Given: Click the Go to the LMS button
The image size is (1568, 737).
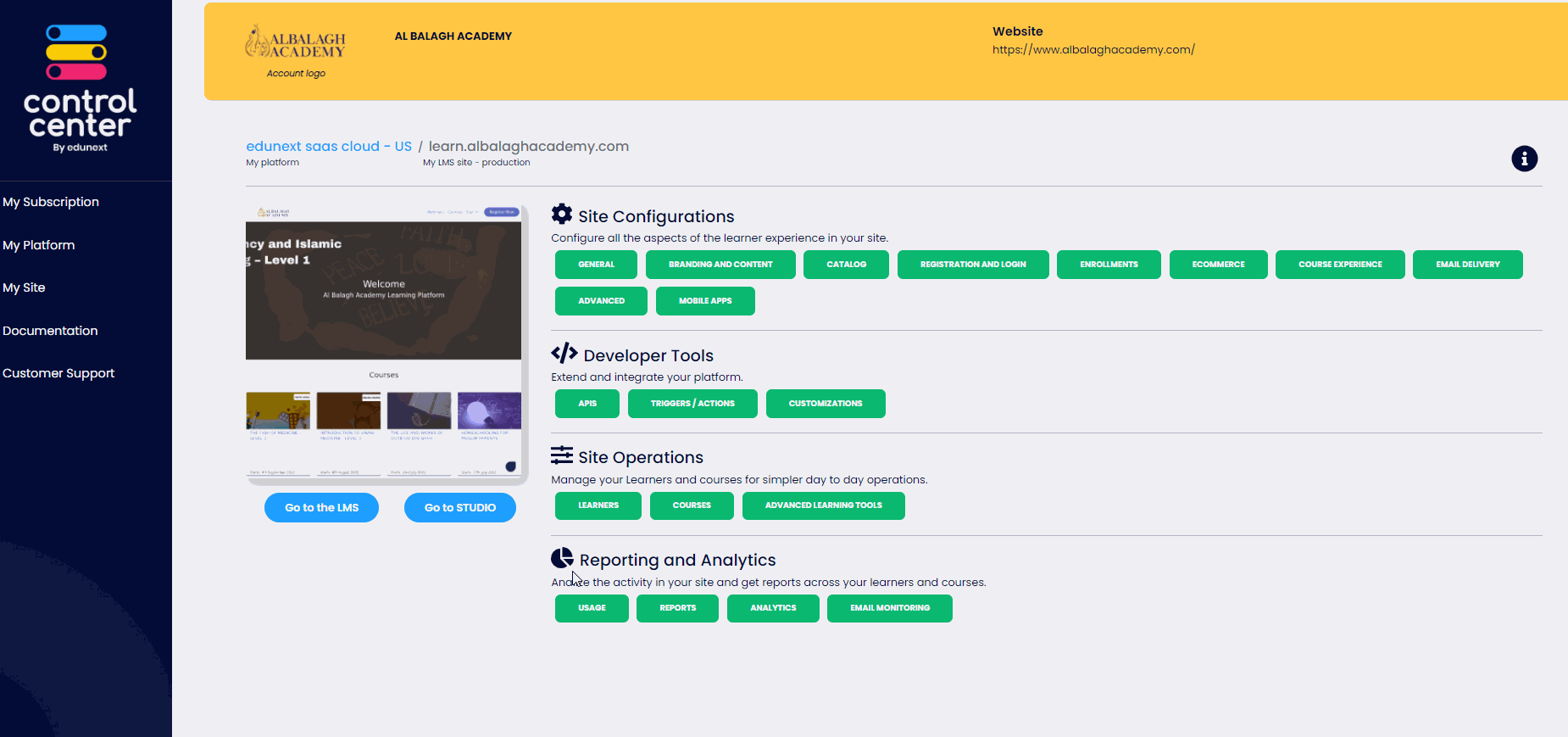Looking at the screenshot, I should tap(321, 508).
